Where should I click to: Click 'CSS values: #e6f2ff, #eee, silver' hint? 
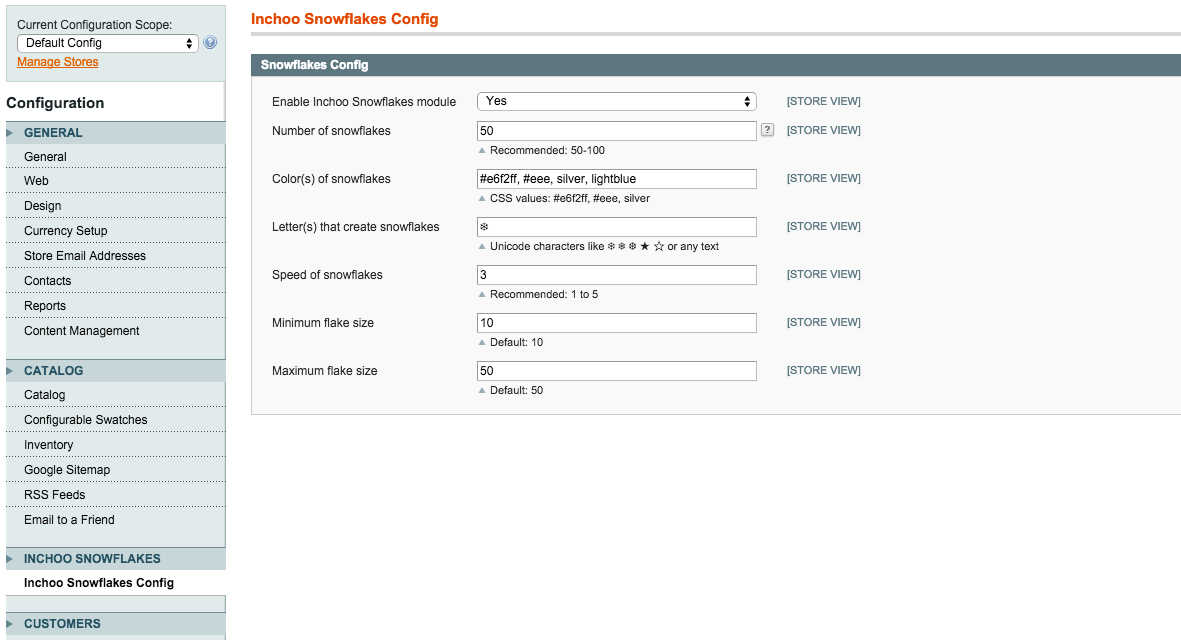click(x=569, y=199)
